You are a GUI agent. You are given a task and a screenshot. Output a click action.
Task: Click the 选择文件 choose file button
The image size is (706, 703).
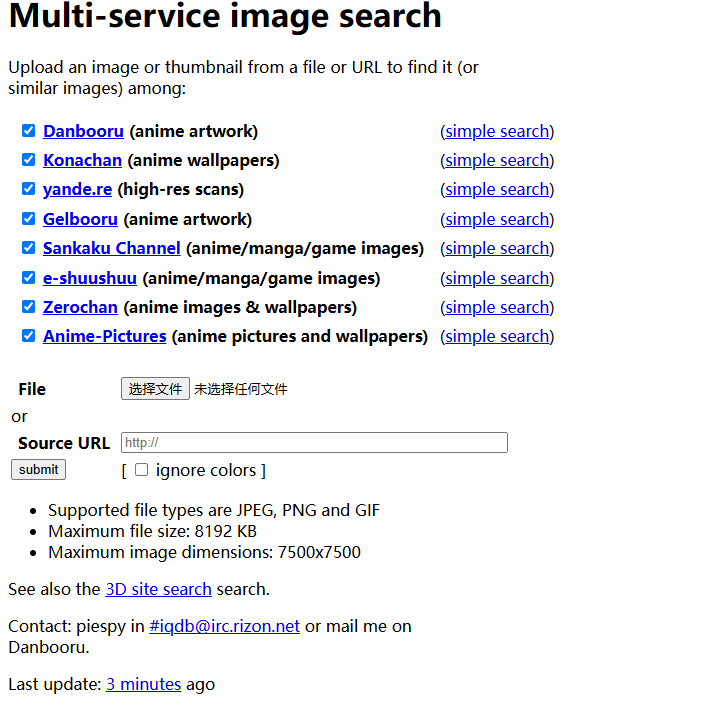155,389
